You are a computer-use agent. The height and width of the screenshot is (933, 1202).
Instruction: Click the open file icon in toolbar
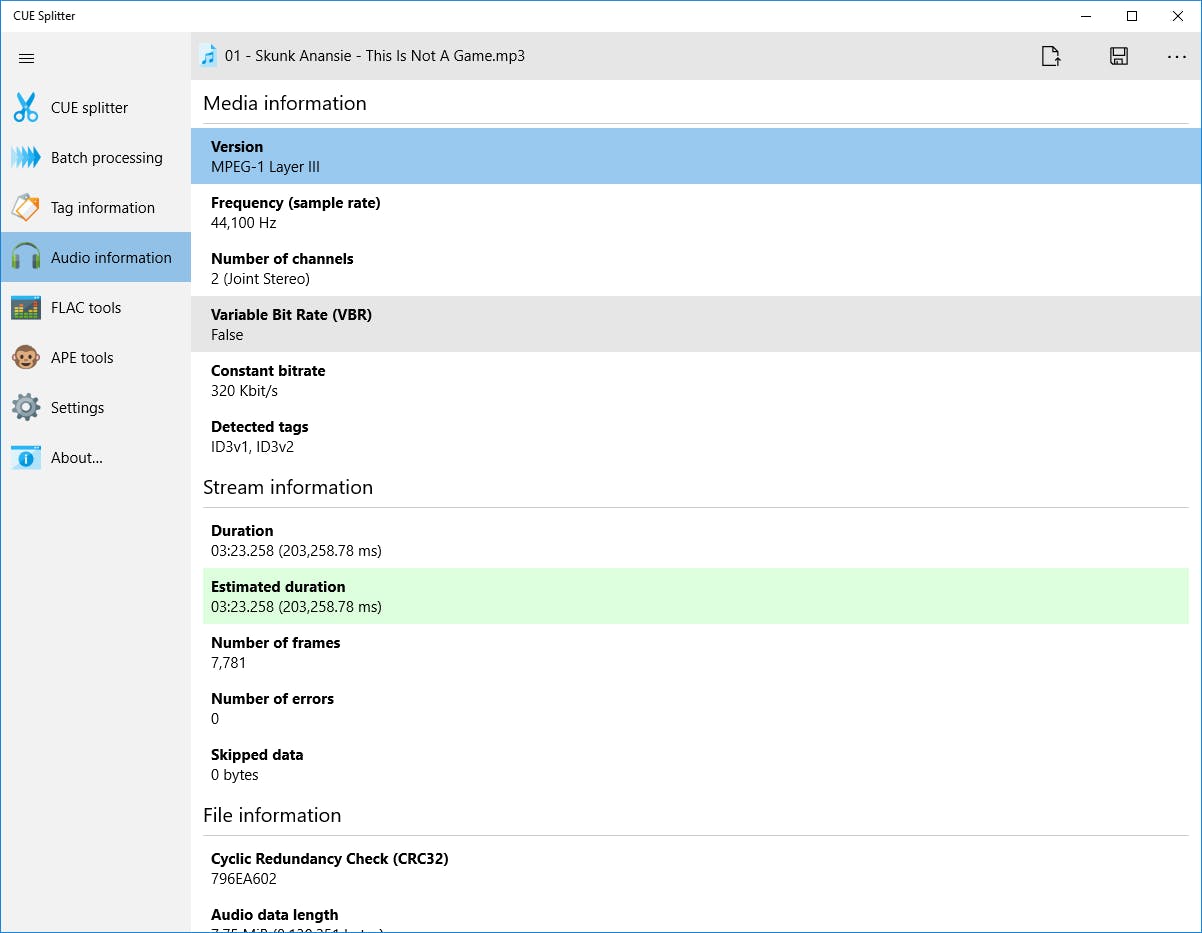(x=1051, y=56)
